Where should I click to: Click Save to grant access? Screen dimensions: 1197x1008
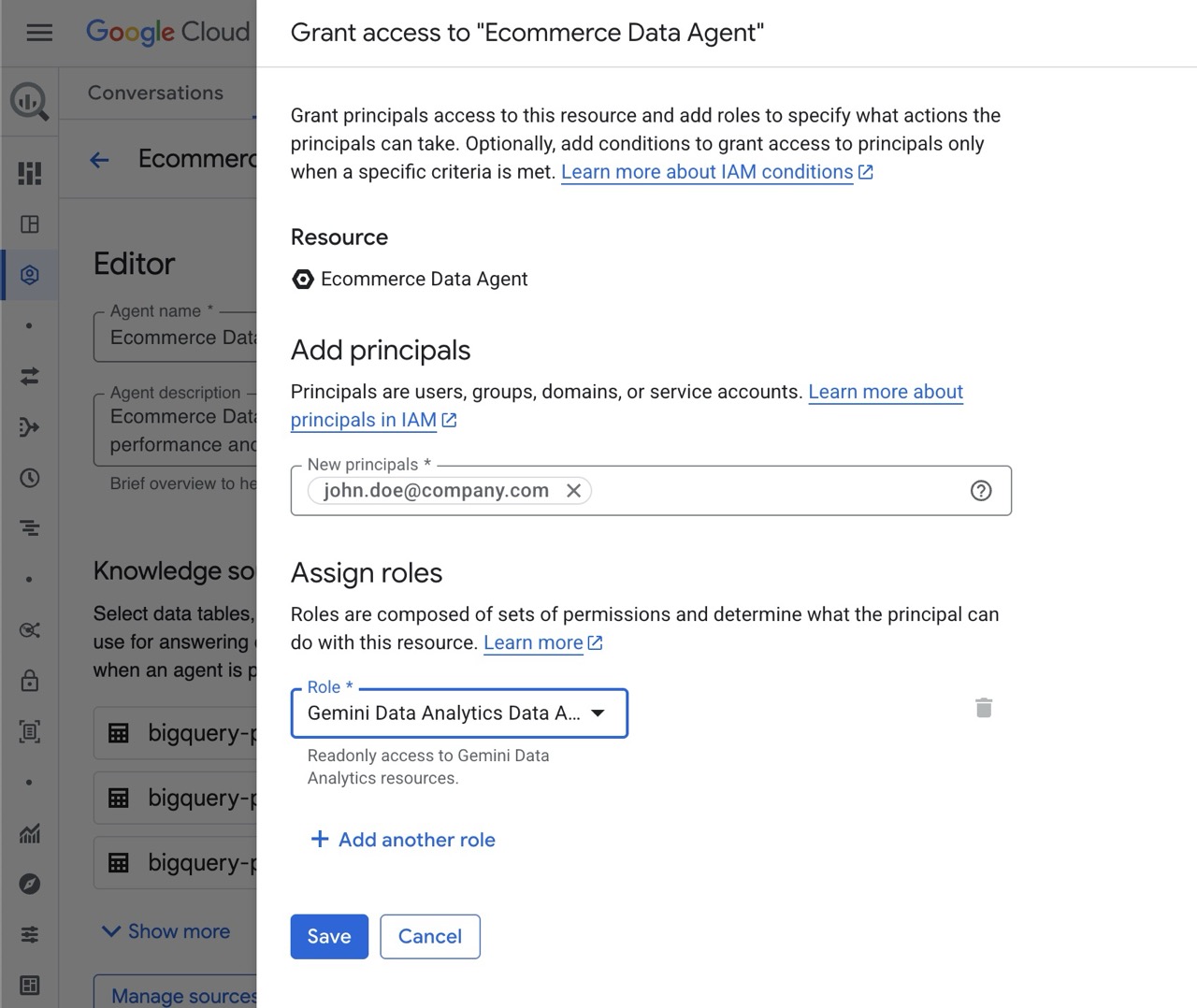[x=329, y=936]
